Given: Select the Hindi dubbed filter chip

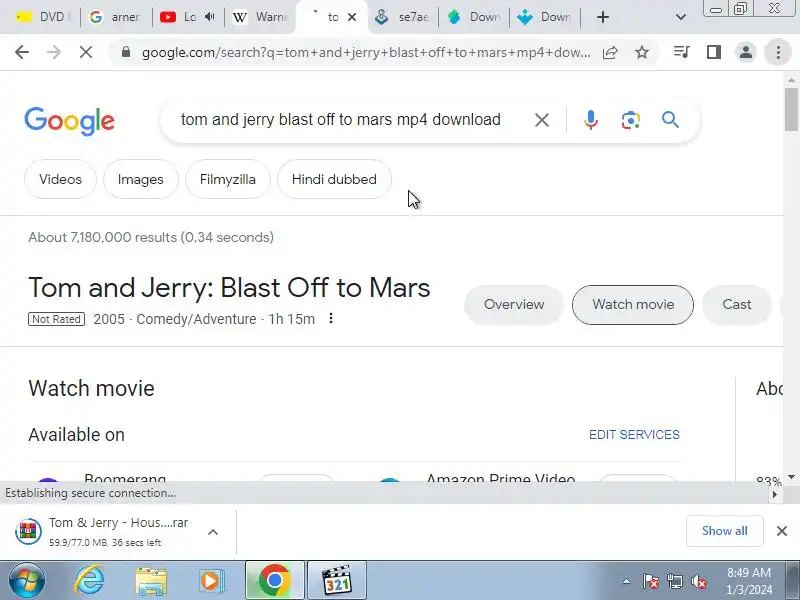Looking at the screenshot, I should pos(334,179).
